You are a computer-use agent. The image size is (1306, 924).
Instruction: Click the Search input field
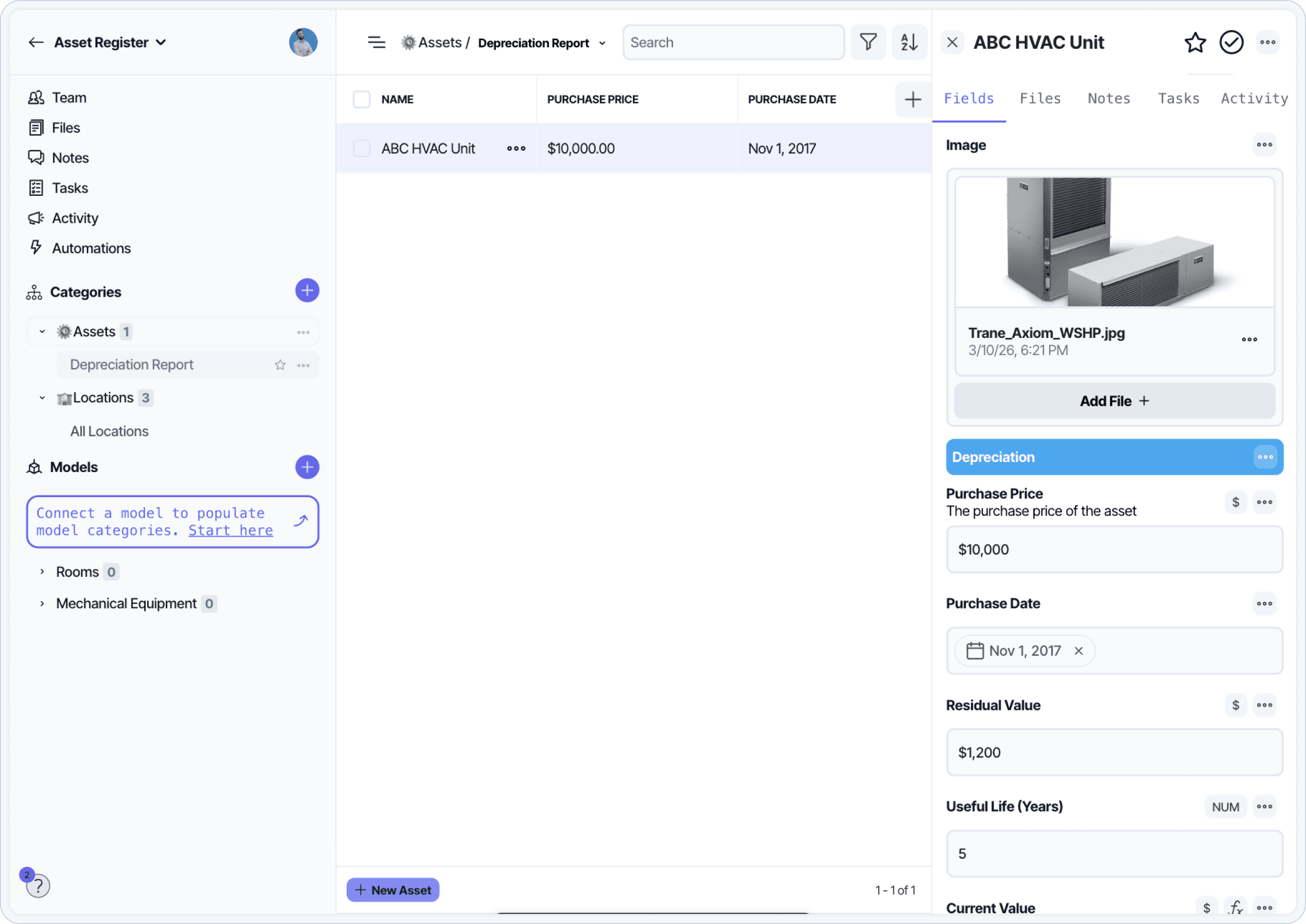733,42
